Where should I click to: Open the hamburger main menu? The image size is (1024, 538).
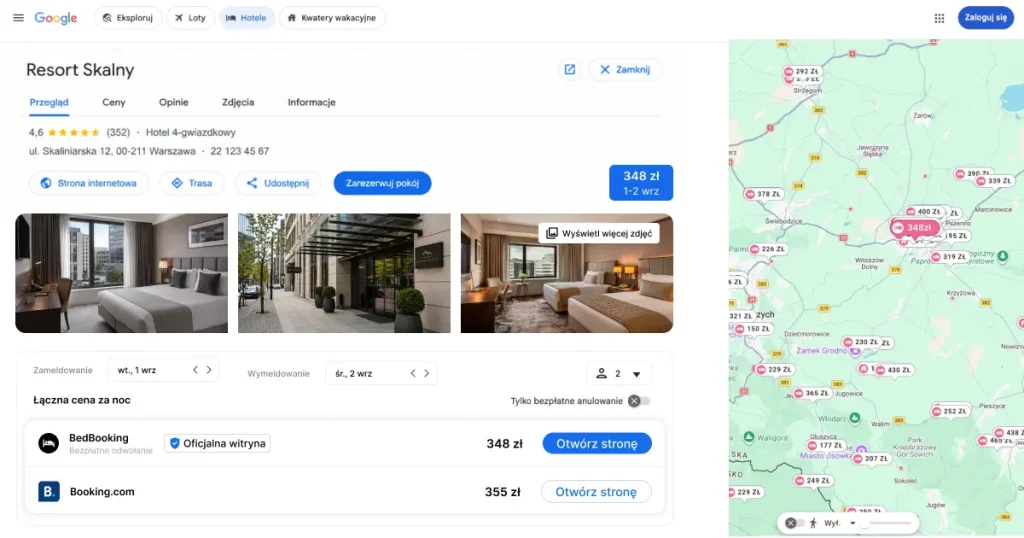coord(18,18)
